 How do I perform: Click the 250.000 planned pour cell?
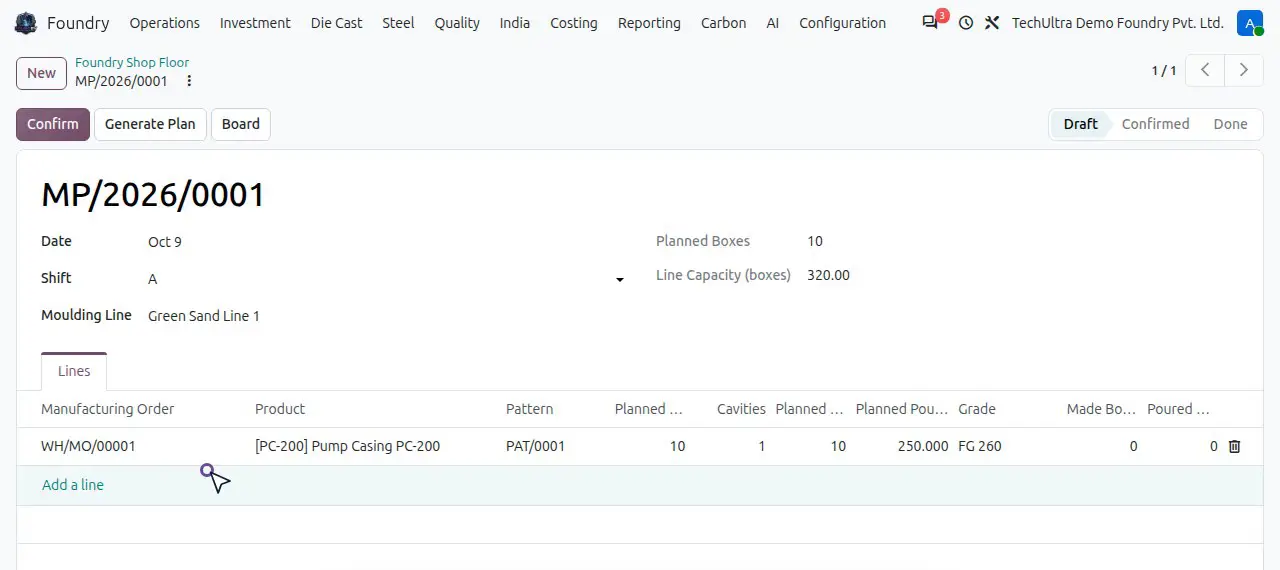point(923,447)
